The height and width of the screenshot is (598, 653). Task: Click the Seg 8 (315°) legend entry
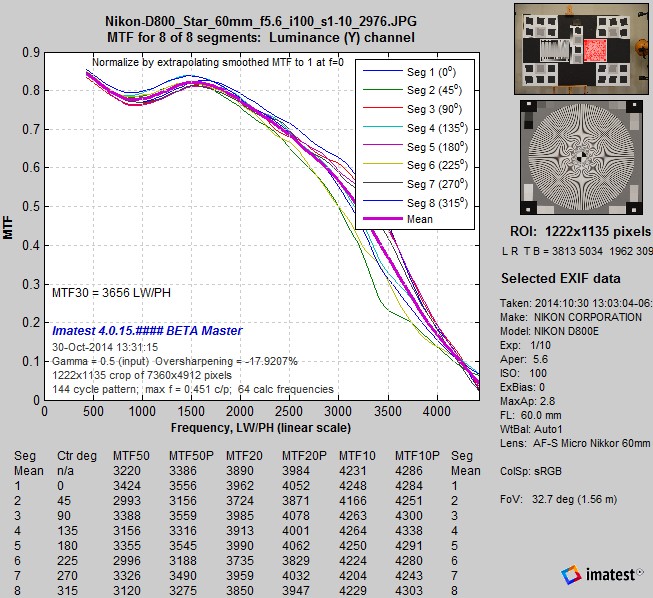pos(415,203)
